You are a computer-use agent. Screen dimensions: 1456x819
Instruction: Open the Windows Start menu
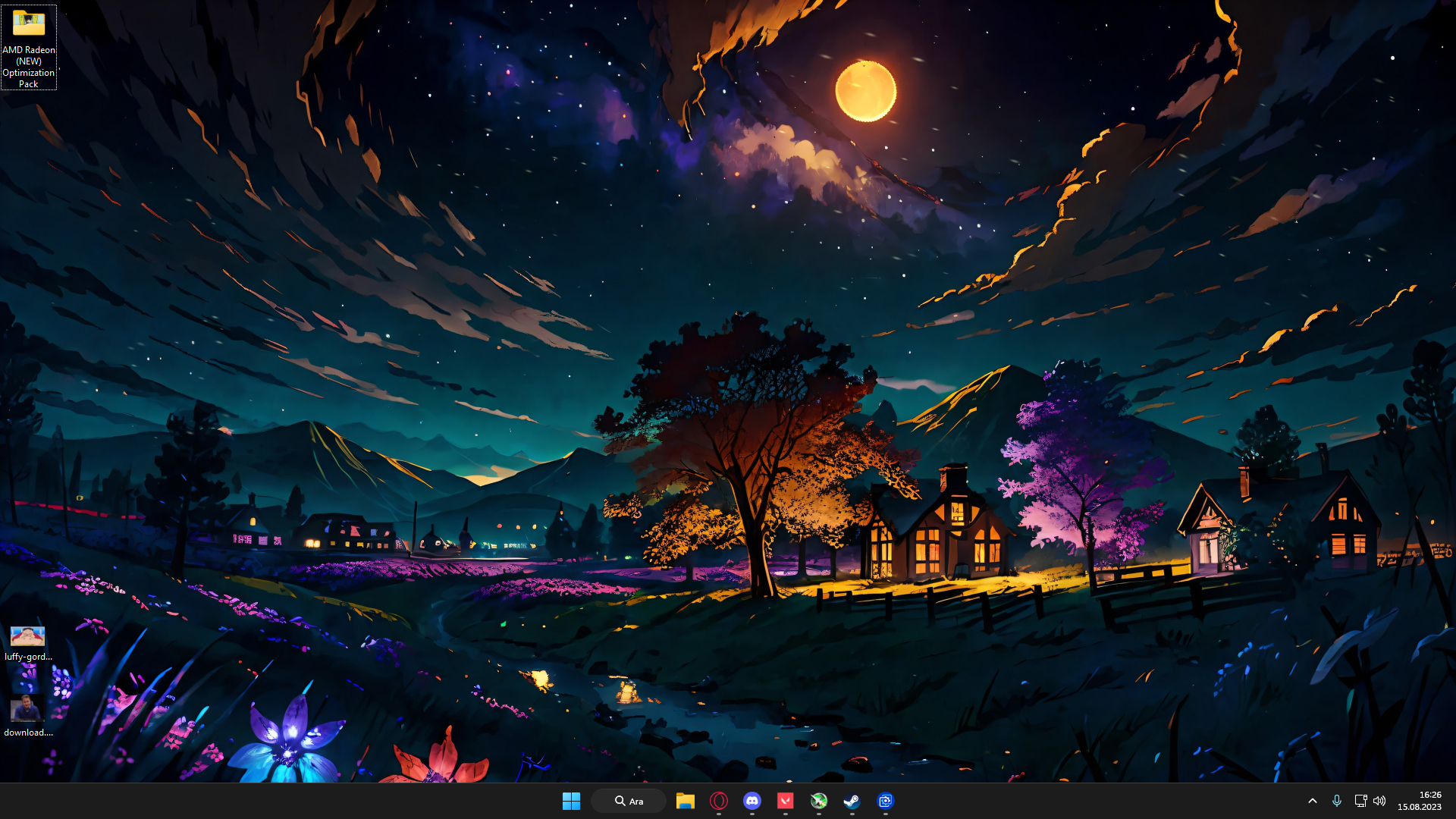point(571,801)
